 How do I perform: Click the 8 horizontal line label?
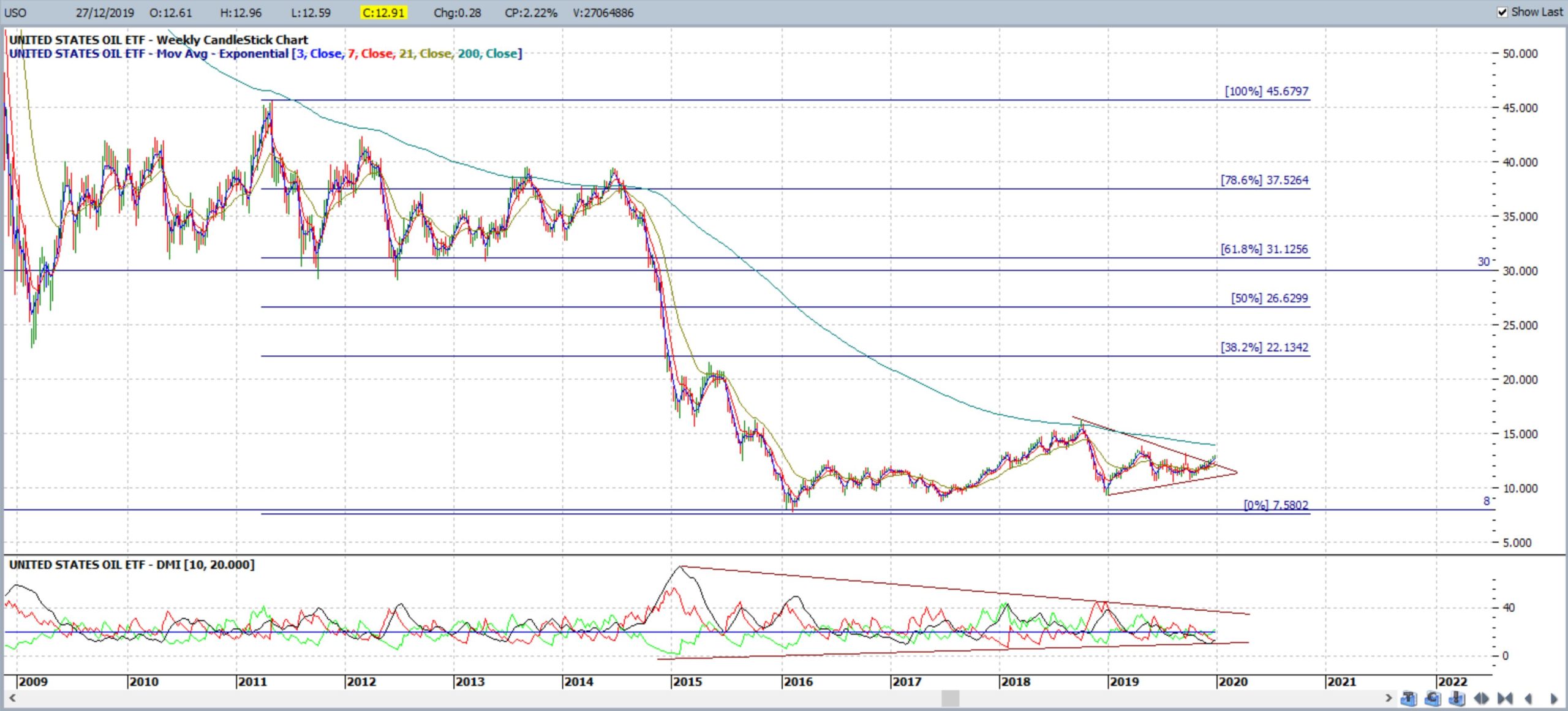point(1487,501)
